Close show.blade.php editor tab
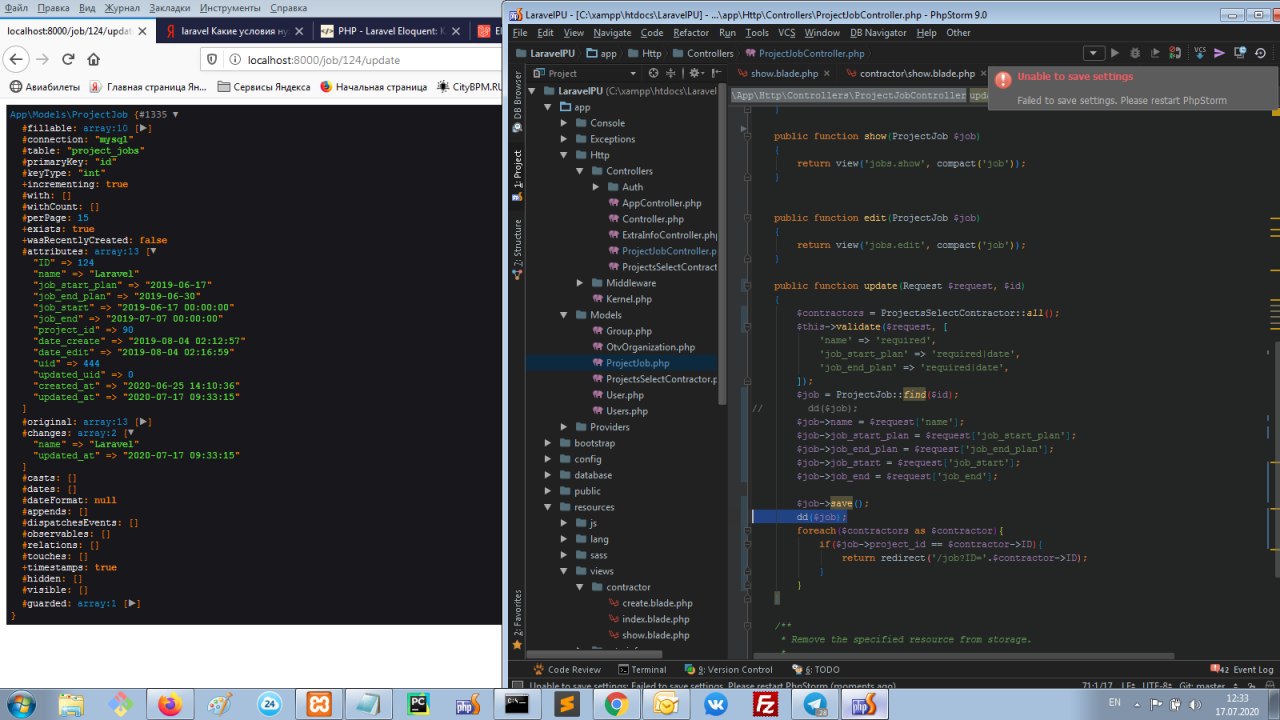Screen dimensions: 1280x720 pos(827,74)
